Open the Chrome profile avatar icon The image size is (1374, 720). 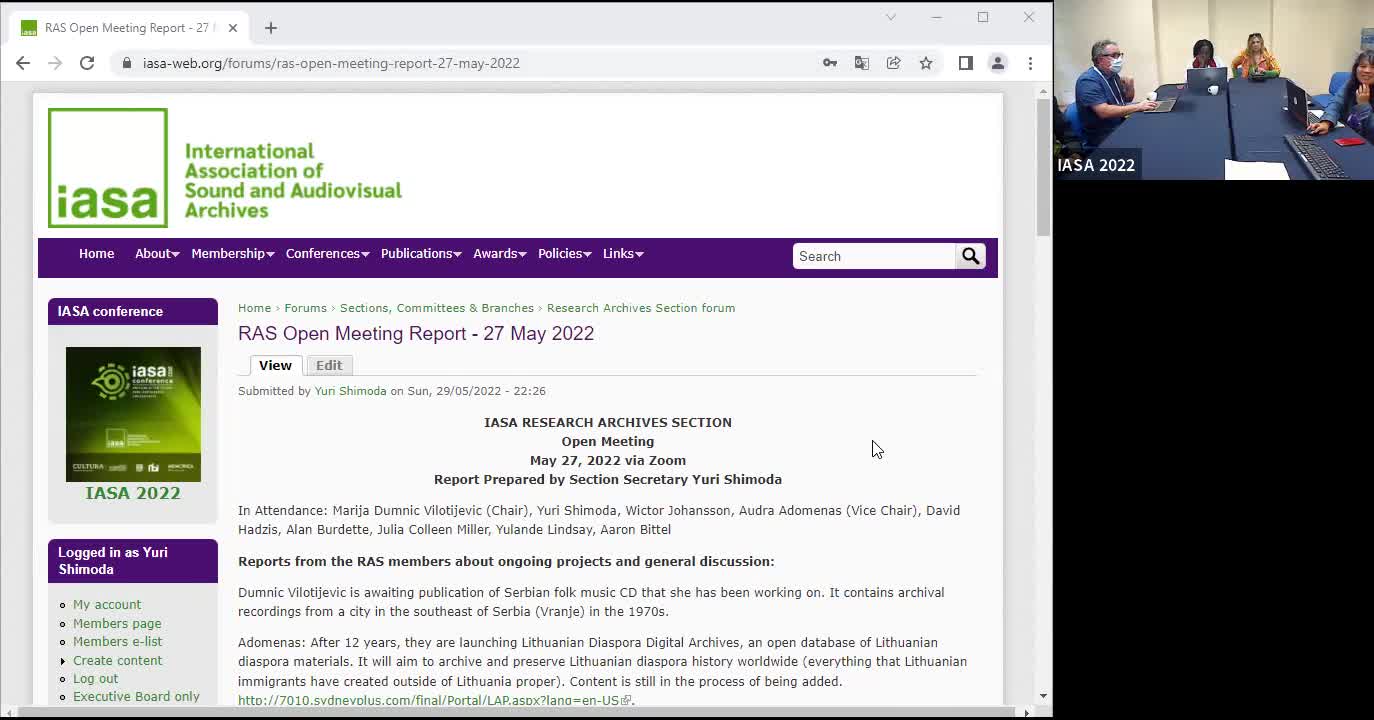tap(998, 63)
